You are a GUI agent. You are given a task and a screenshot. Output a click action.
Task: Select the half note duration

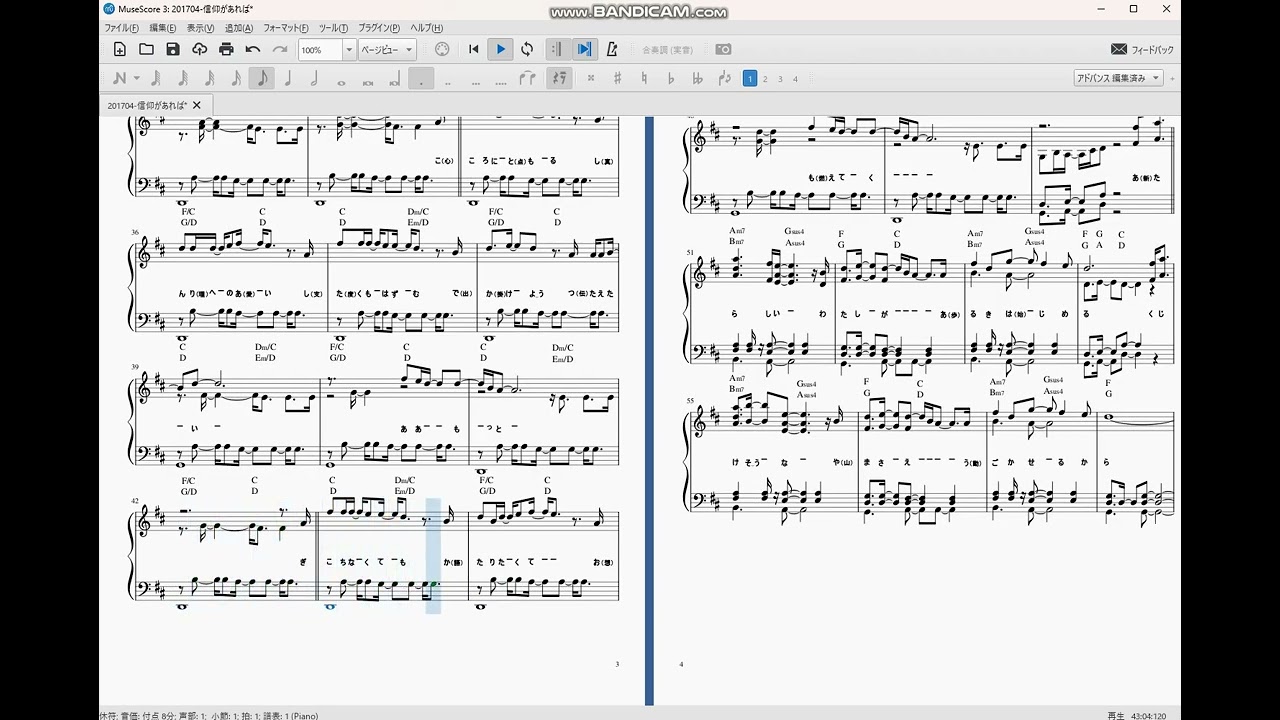314,78
